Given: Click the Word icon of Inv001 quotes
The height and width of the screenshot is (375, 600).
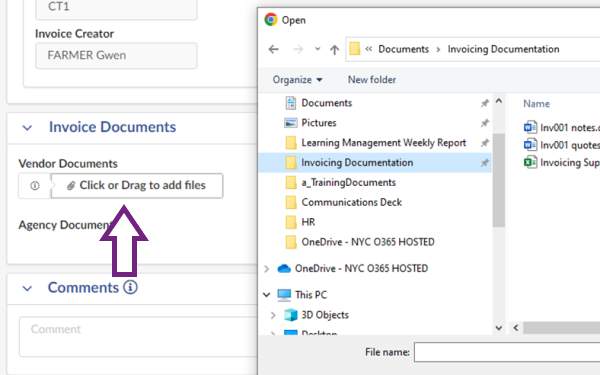Looking at the screenshot, I should click(x=530, y=145).
